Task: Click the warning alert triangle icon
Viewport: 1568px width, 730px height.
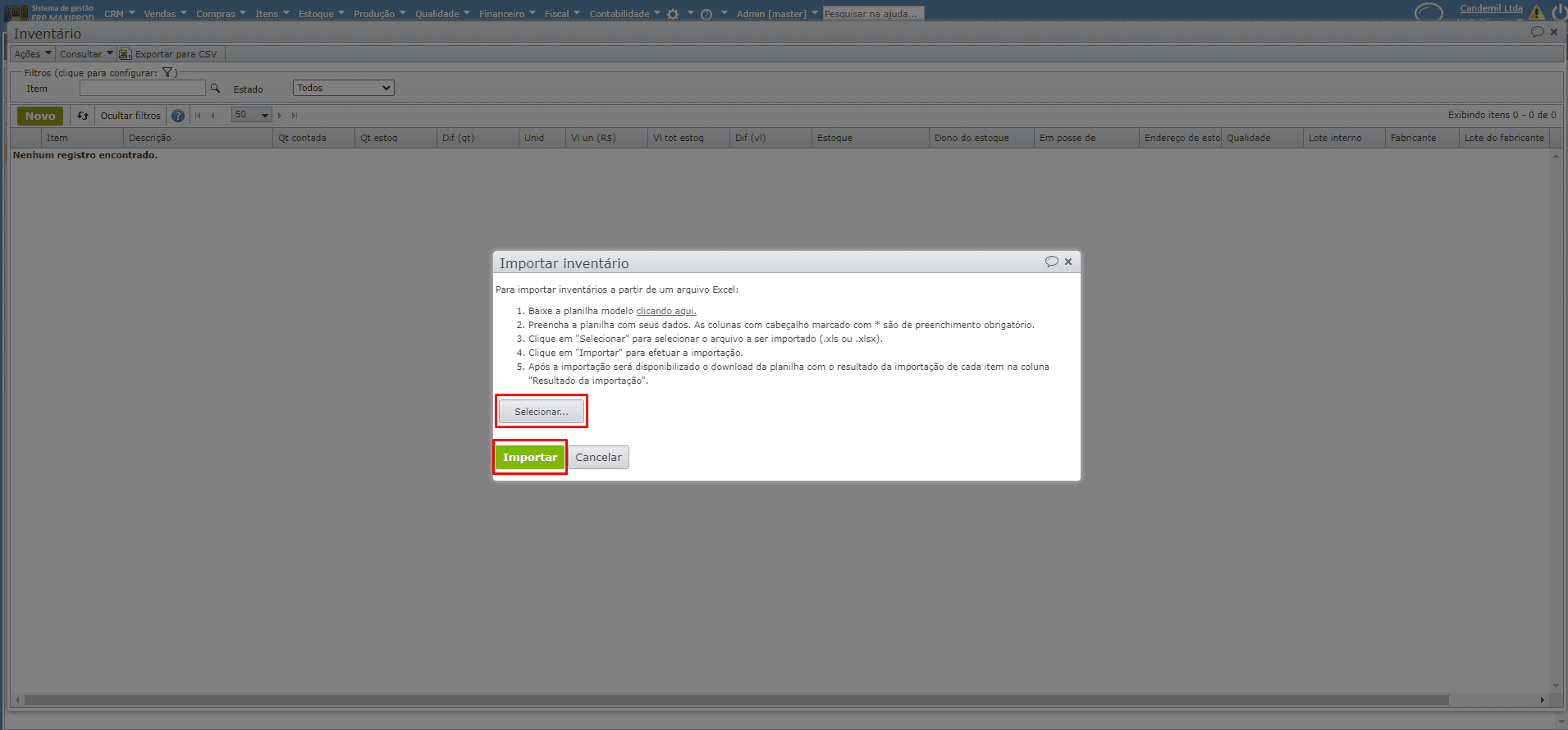Action: (1536, 12)
